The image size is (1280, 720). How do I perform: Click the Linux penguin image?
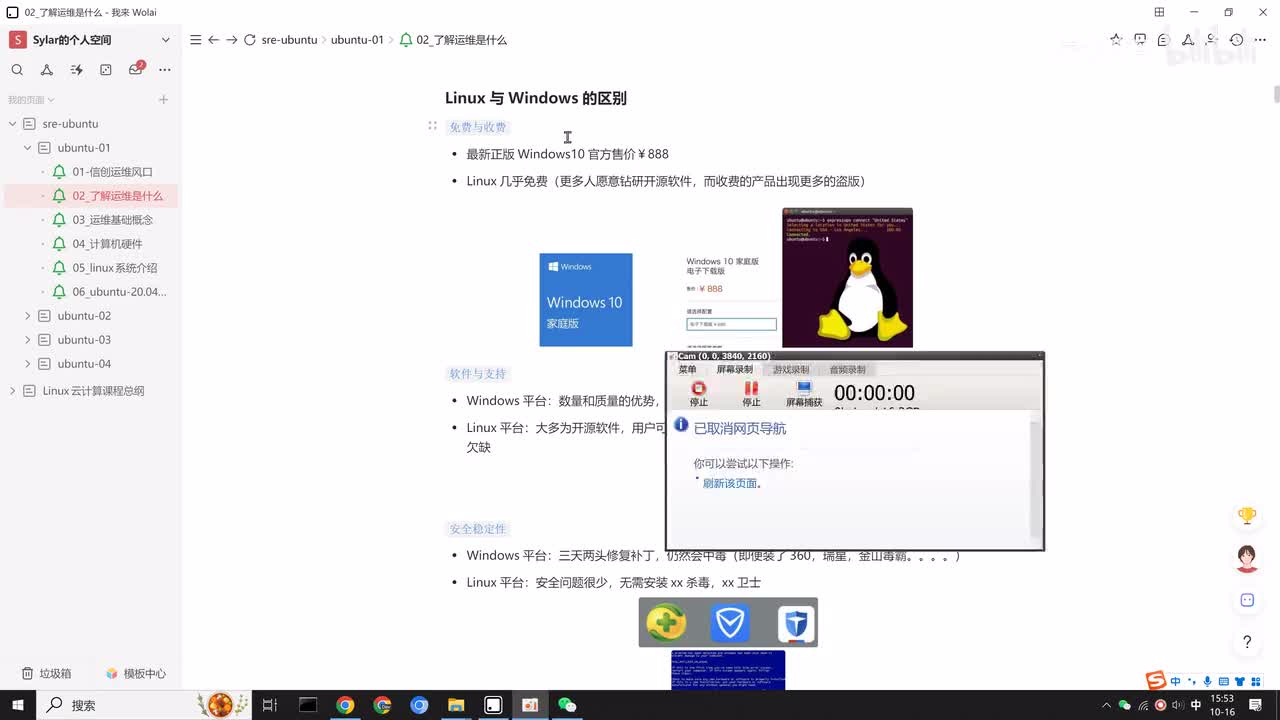pos(847,278)
